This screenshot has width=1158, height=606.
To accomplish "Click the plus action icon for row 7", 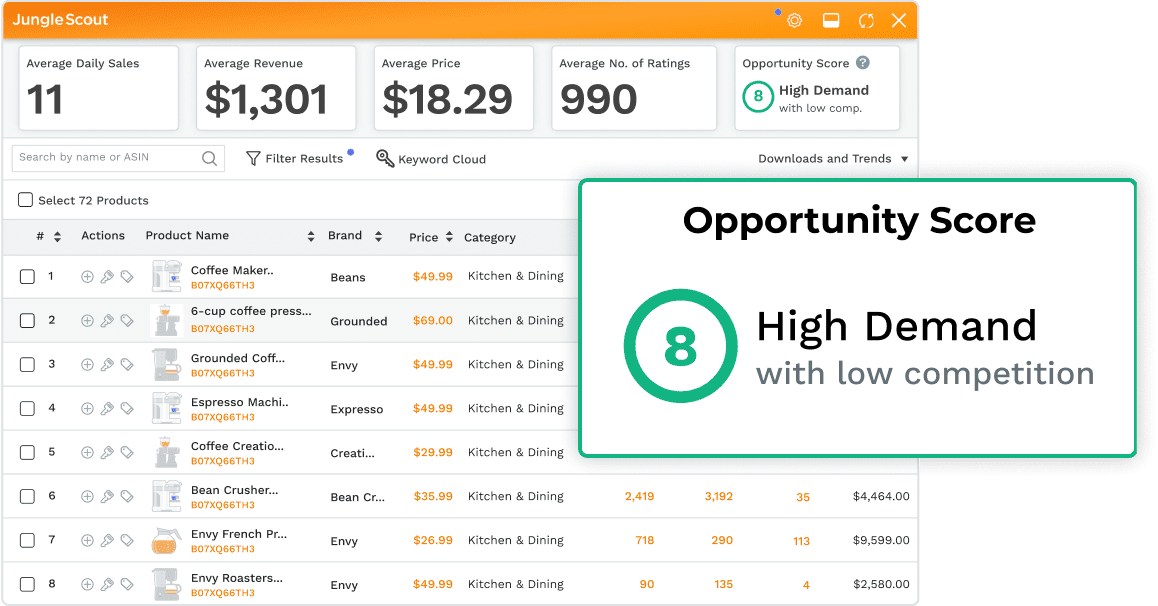I will point(87,541).
